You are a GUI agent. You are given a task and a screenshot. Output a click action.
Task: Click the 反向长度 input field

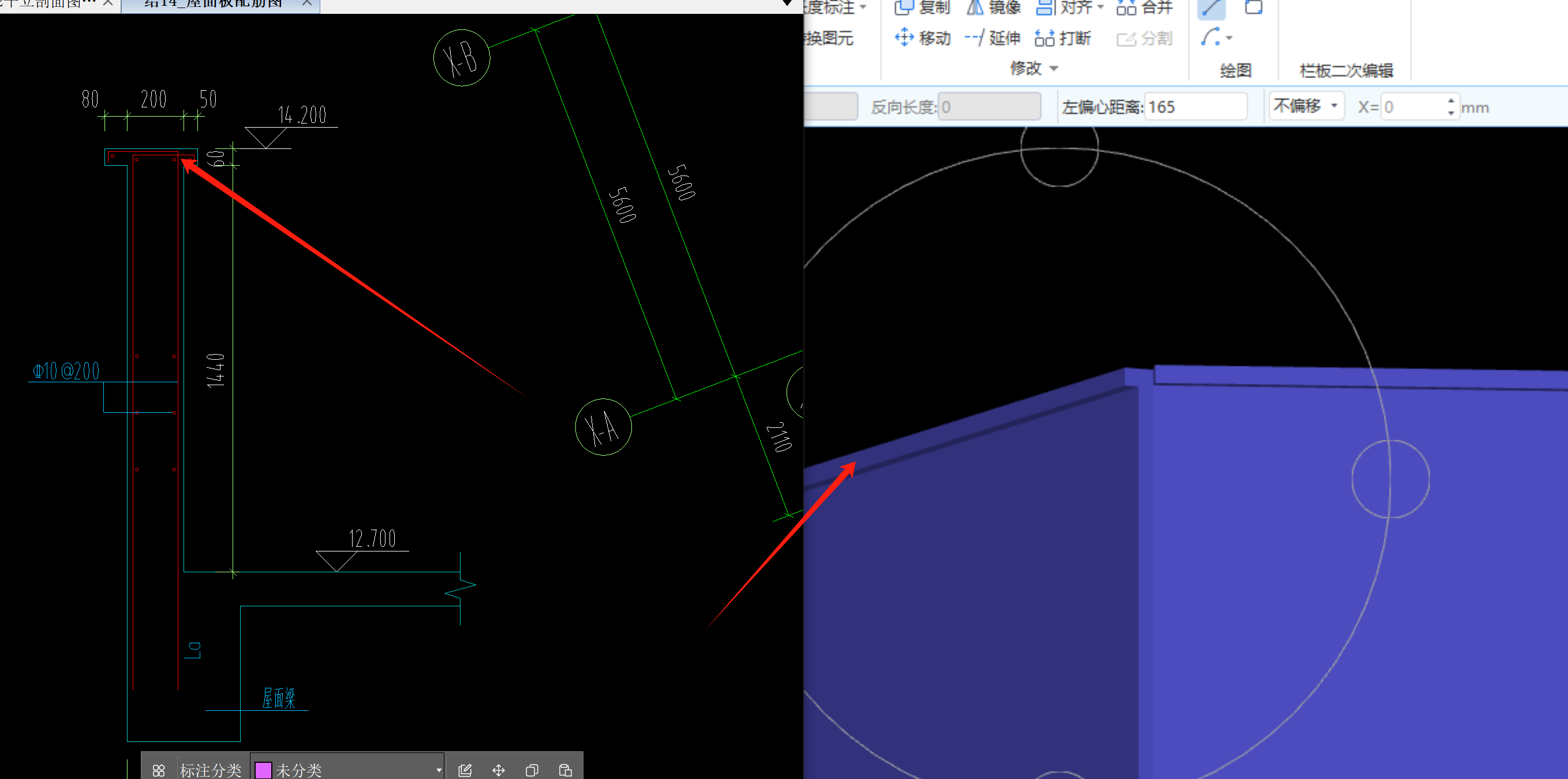[x=989, y=107]
